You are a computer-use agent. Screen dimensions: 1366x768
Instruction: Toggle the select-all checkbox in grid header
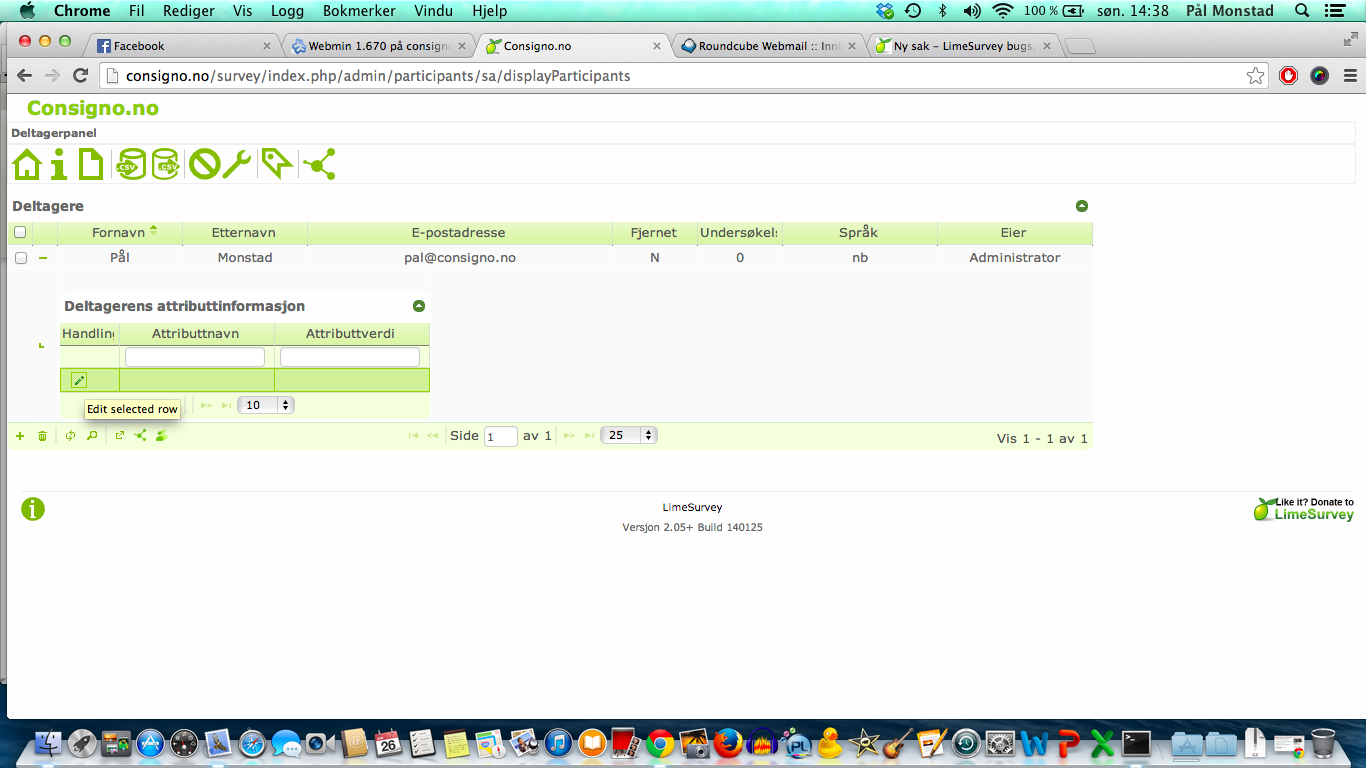pos(20,232)
